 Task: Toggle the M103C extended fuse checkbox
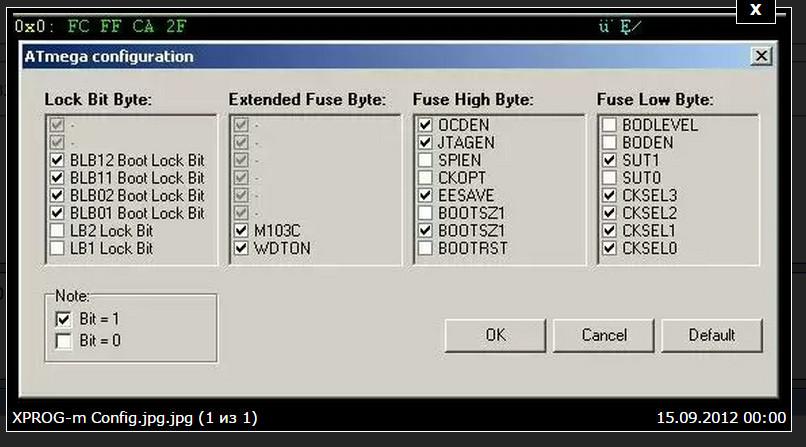pyautogui.click(x=241, y=231)
